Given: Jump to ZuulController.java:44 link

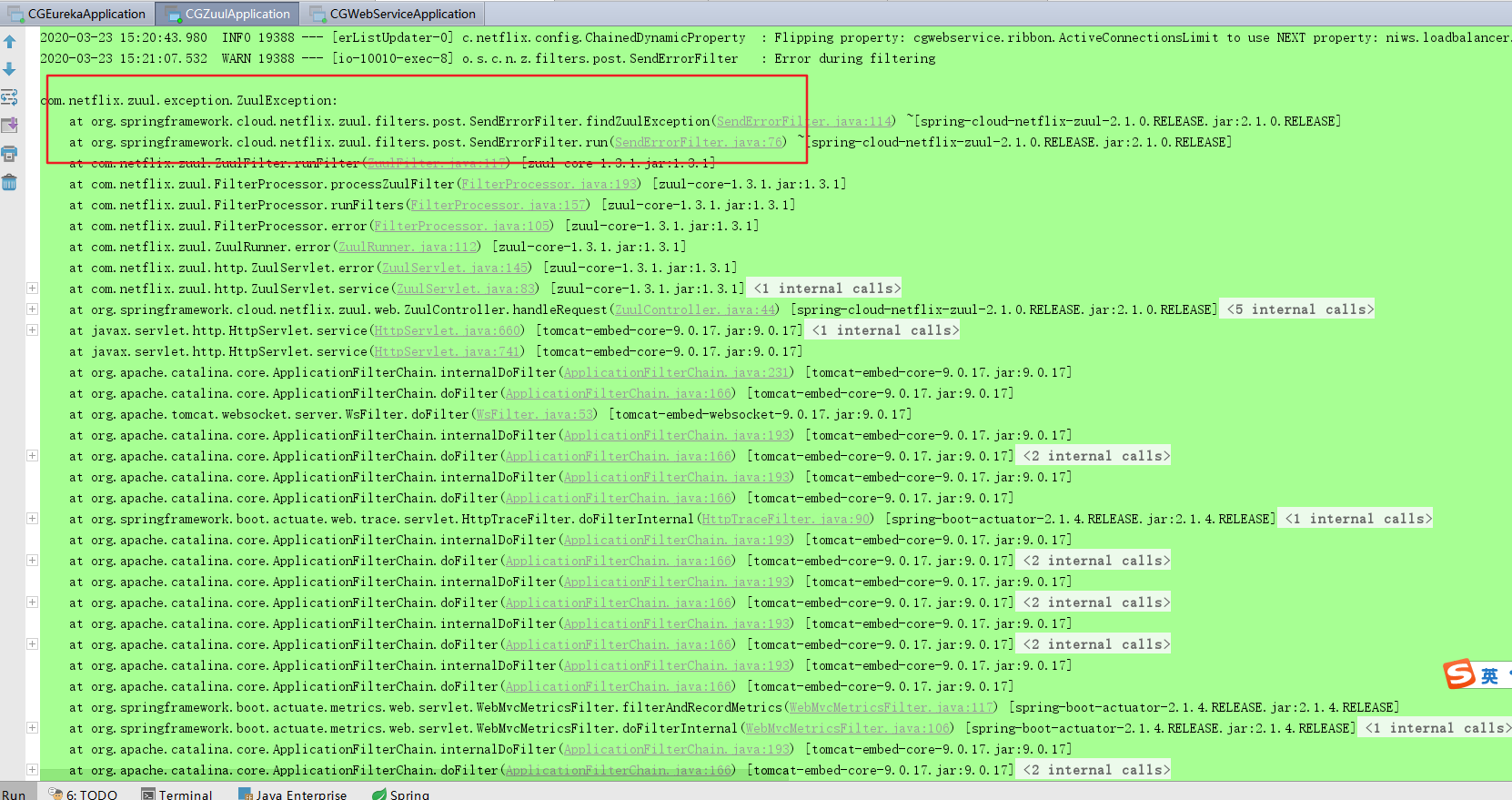Looking at the screenshot, I should [x=696, y=309].
